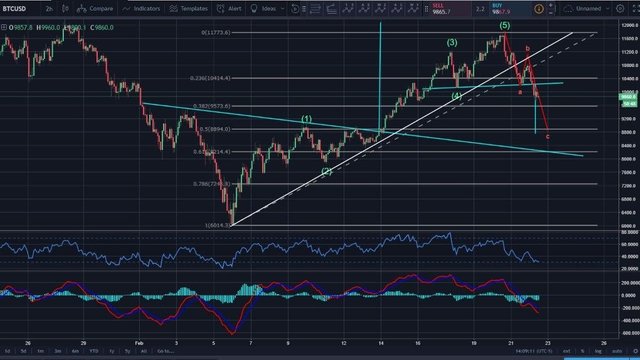Click the Unnamed layout name

pyautogui.click(x=588, y=9)
